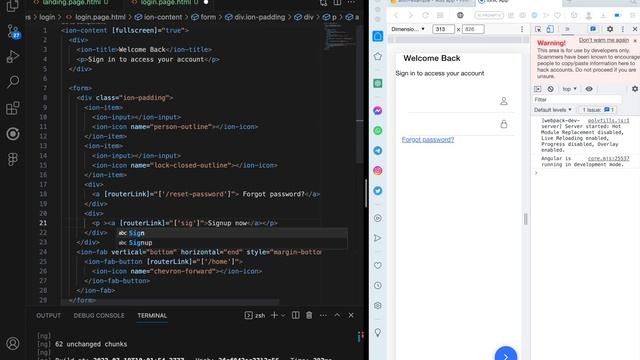Open the 'top' context dropdown
Viewport: 640px width, 360px height.
(569, 89)
